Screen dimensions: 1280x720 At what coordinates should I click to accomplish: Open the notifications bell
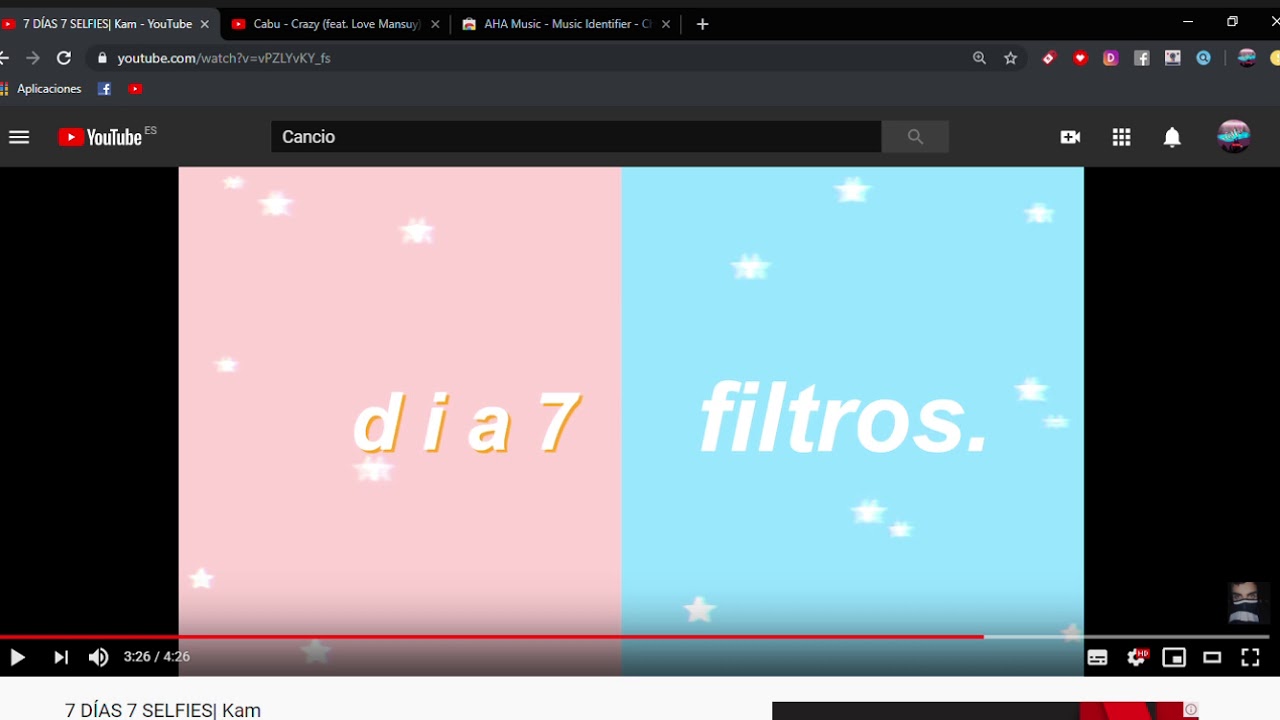tap(1172, 137)
